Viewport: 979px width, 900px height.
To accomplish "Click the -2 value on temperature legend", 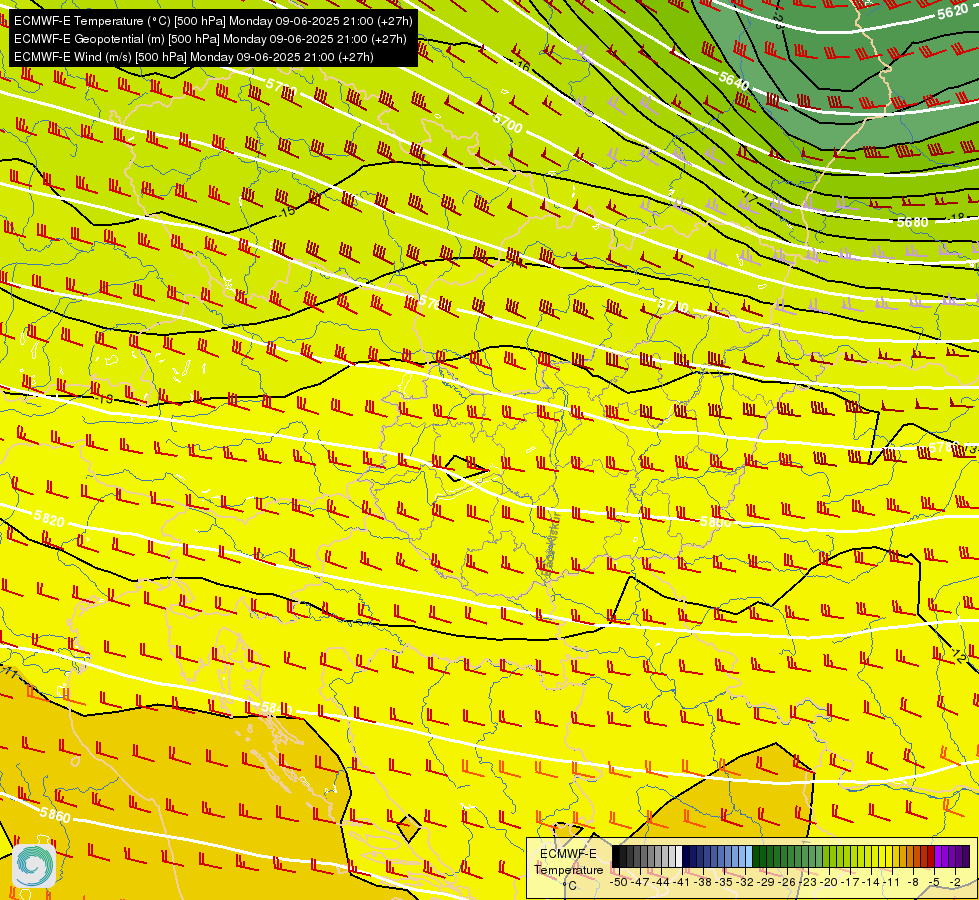I will pyautogui.click(x=955, y=882).
